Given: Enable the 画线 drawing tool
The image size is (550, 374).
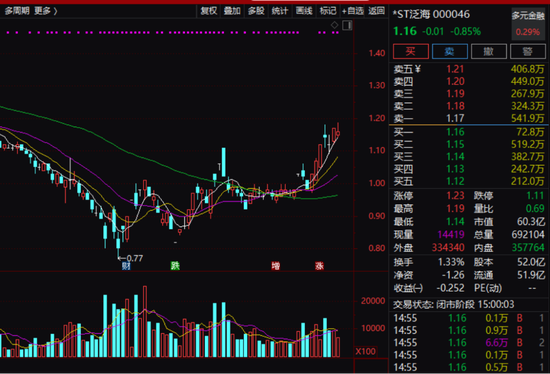Looking at the screenshot, I should coord(304,11).
